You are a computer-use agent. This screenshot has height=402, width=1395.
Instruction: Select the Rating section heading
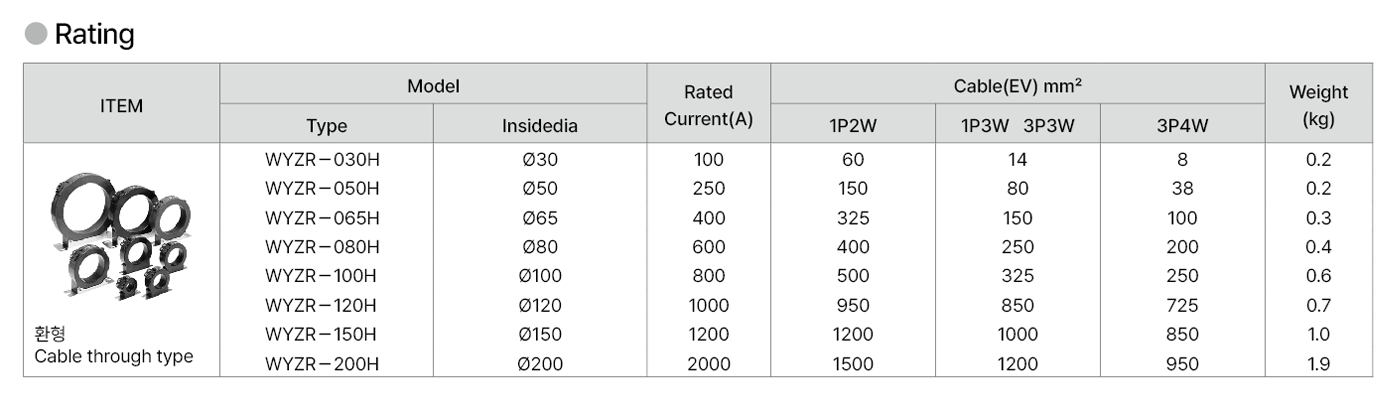(x=94, y=34)
